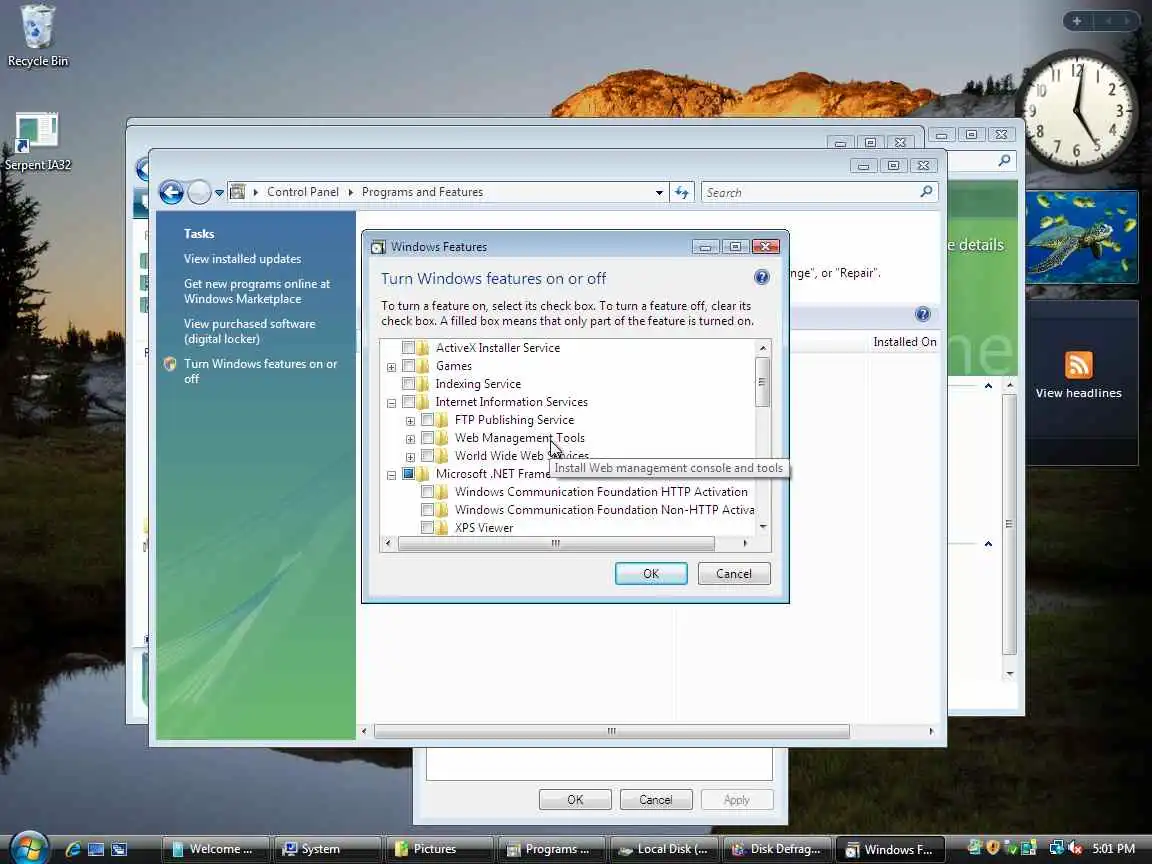The height and width of the screenshot is (864, 1152).
Task: Check the Games feature checkbox
Action: click(408, 366)
